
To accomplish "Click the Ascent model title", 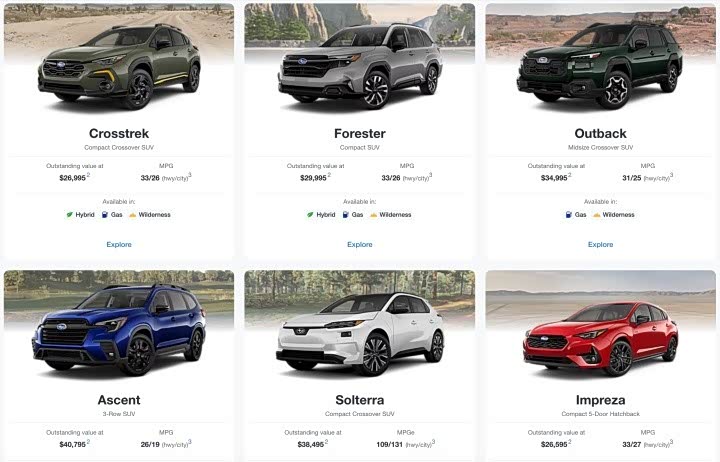I will pyautogui.click(x=119, y=400).
